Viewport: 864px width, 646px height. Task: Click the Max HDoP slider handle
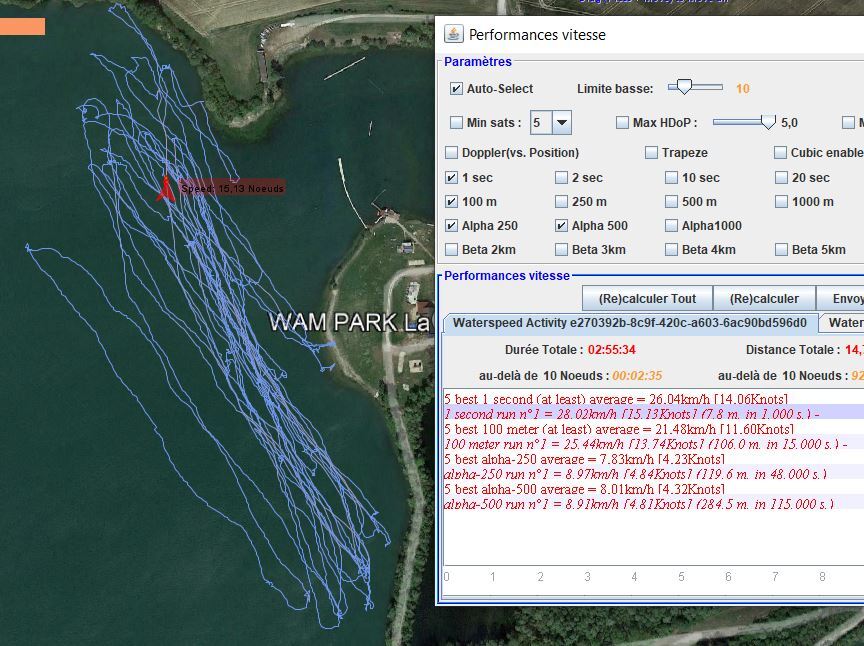pos(768,122)
